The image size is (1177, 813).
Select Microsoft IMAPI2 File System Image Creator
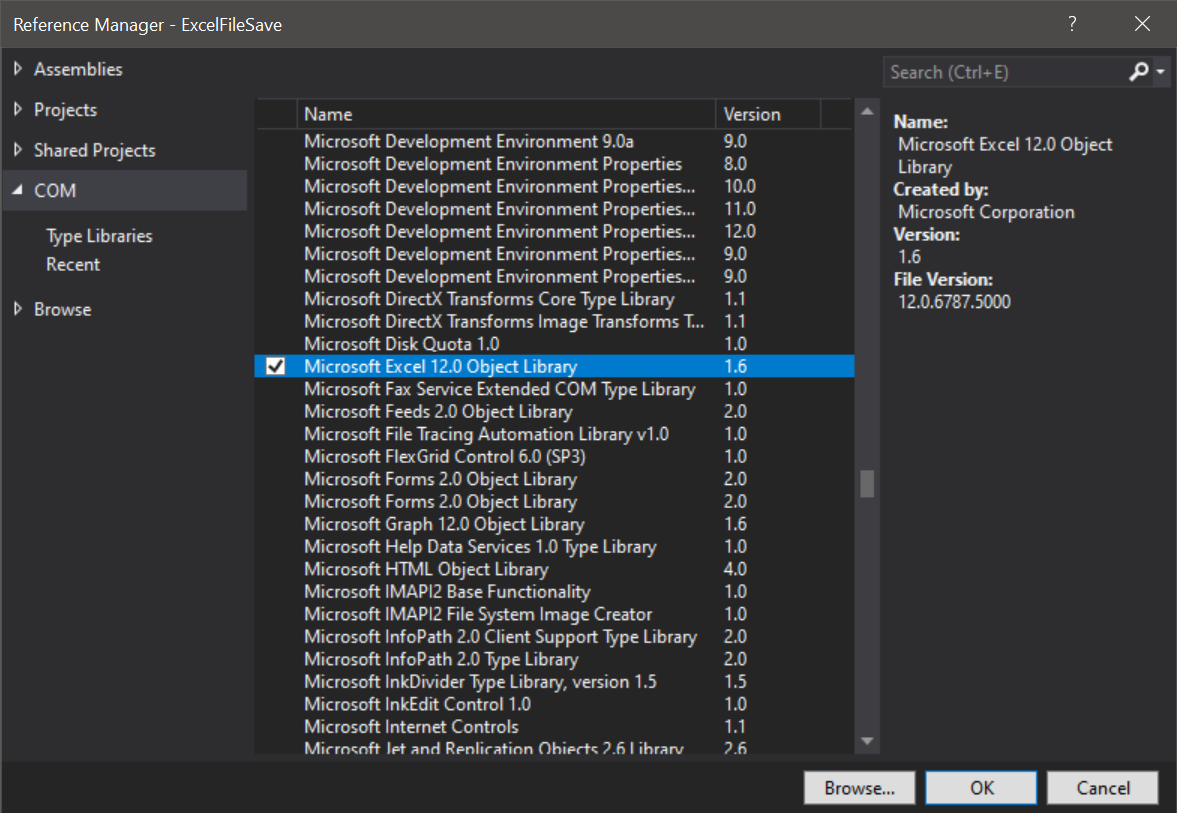coord(554,614)
